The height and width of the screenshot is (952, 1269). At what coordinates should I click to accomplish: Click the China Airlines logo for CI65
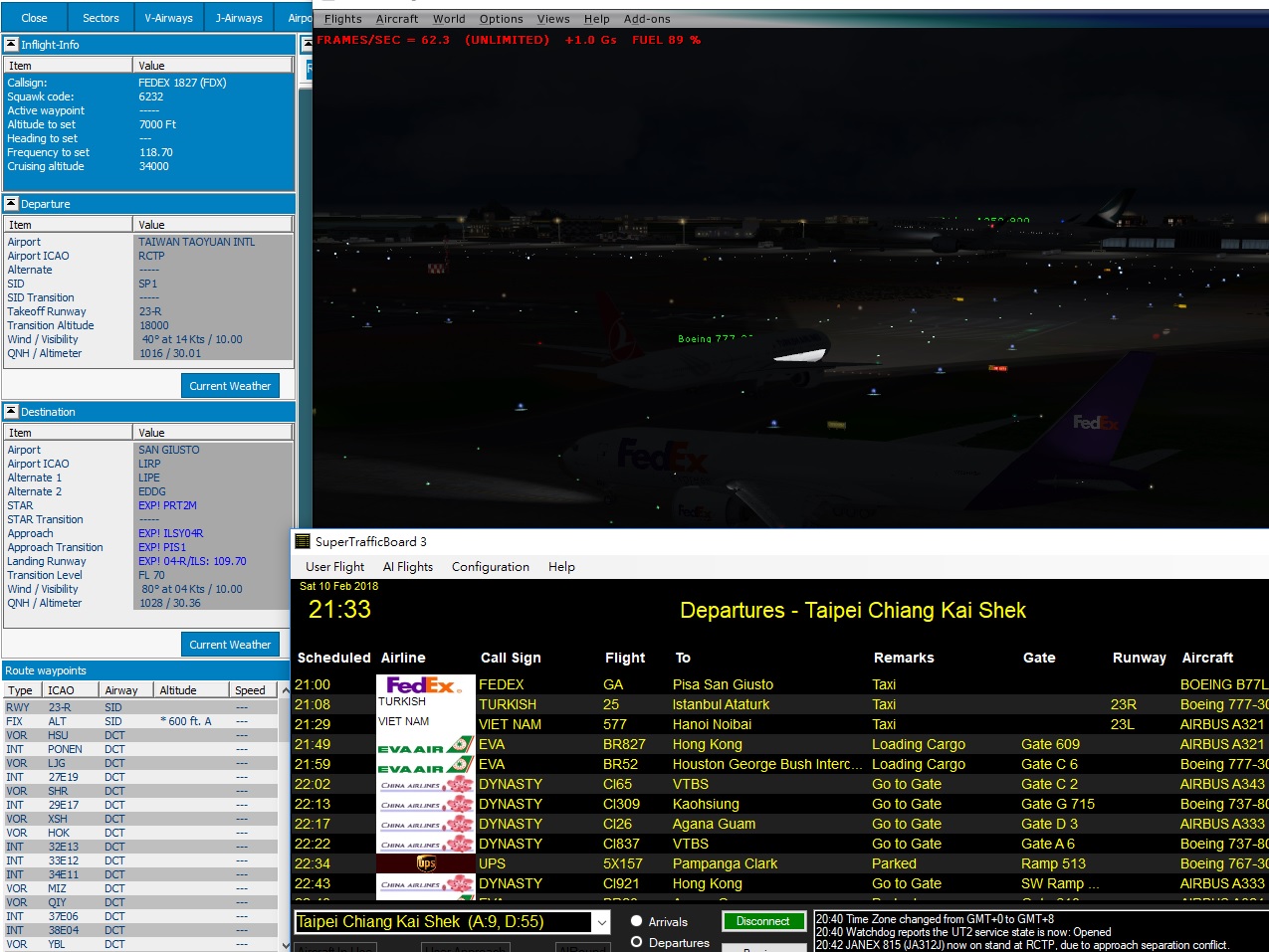425,784
